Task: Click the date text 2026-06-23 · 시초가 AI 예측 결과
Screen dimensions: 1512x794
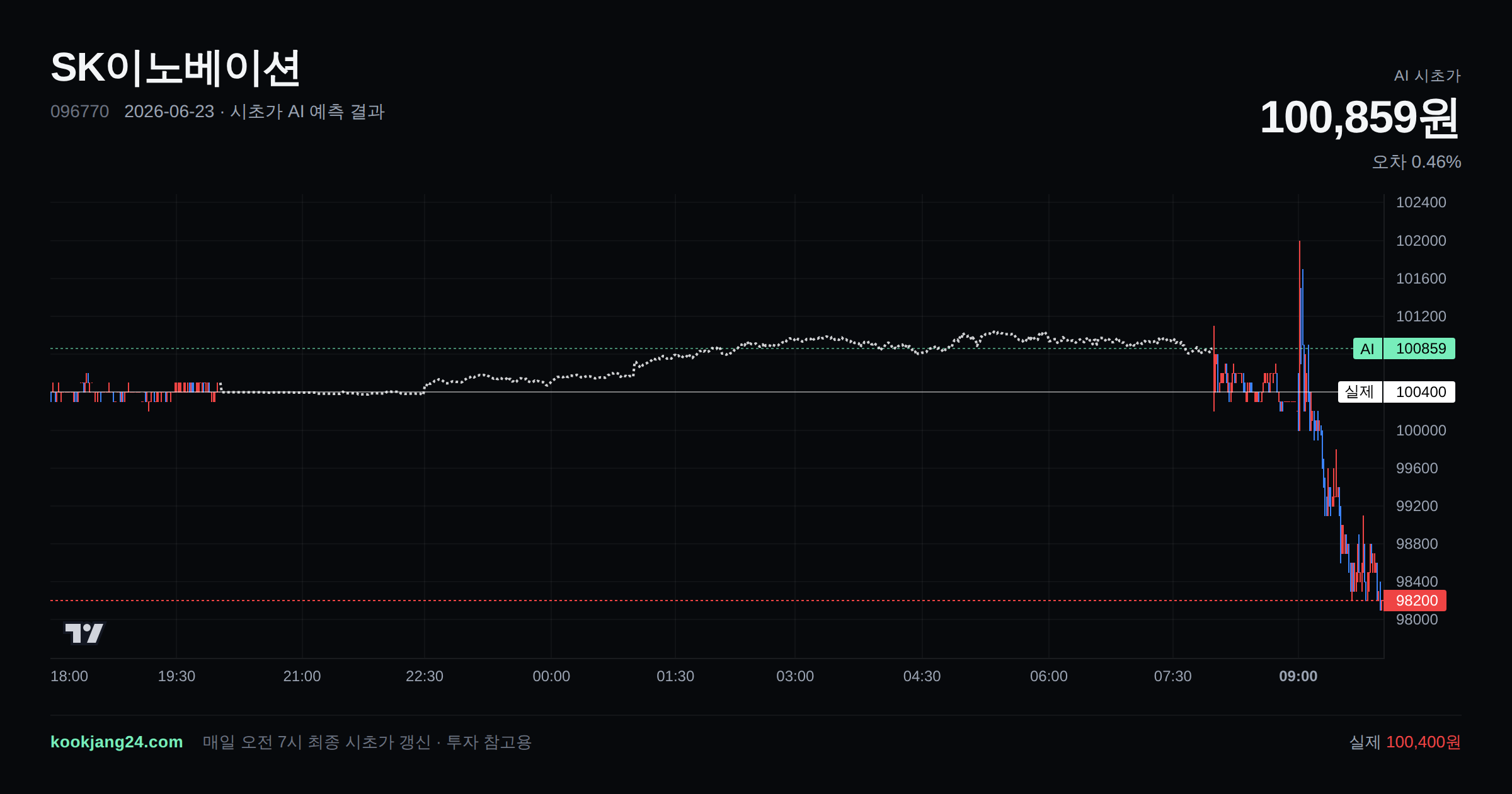Action: click(255, 112)
